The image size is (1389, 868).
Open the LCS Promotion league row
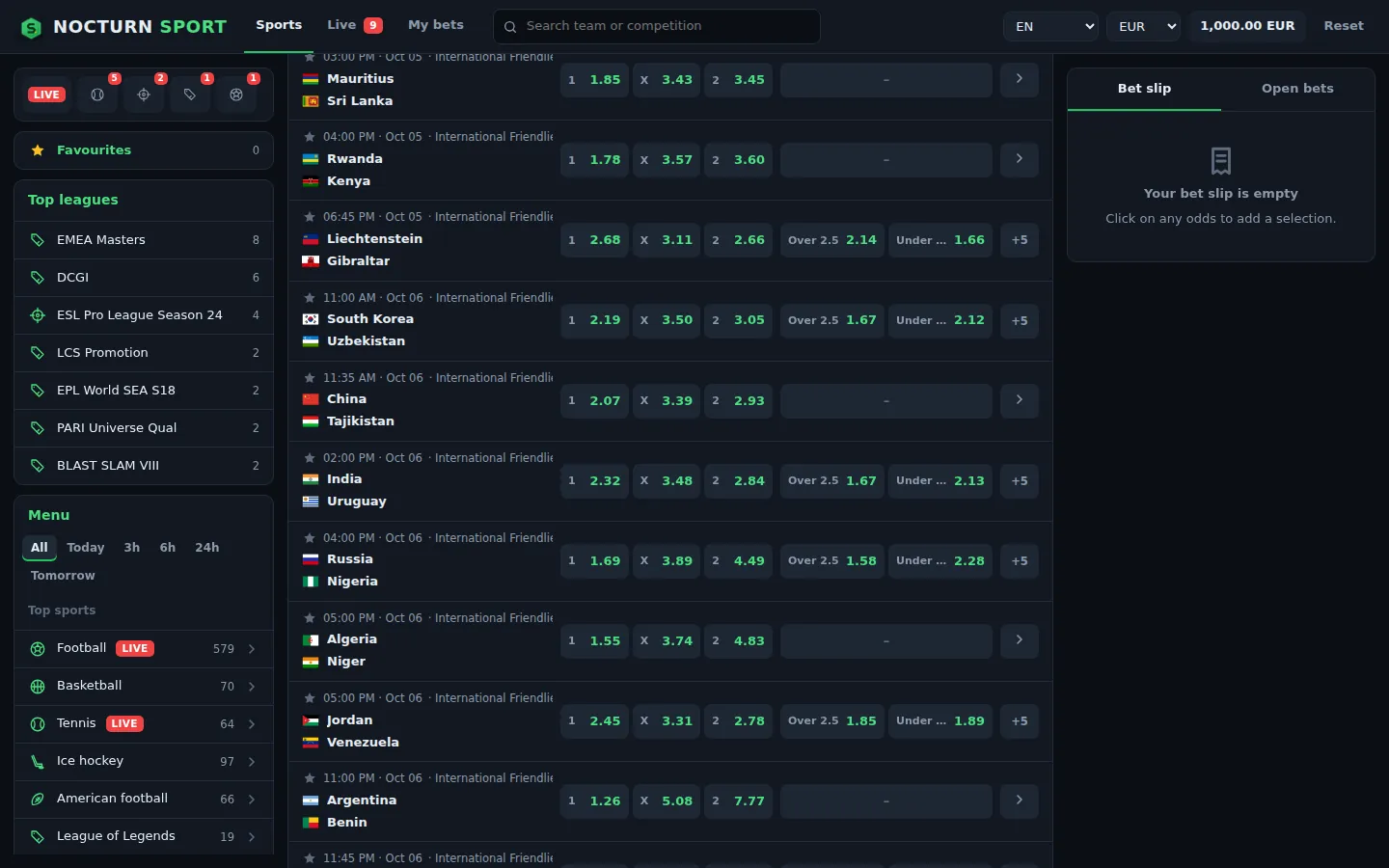point(144,353)
